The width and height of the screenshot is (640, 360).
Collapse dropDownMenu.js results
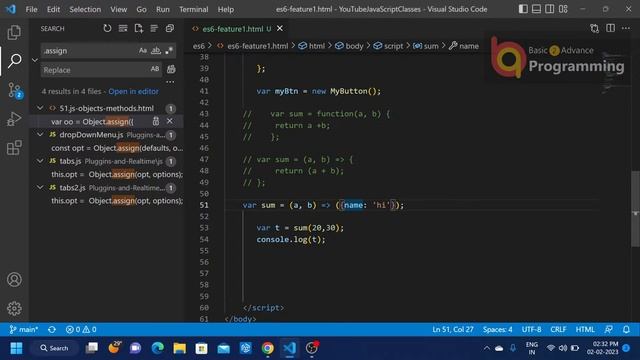click(x=40, y=134)
